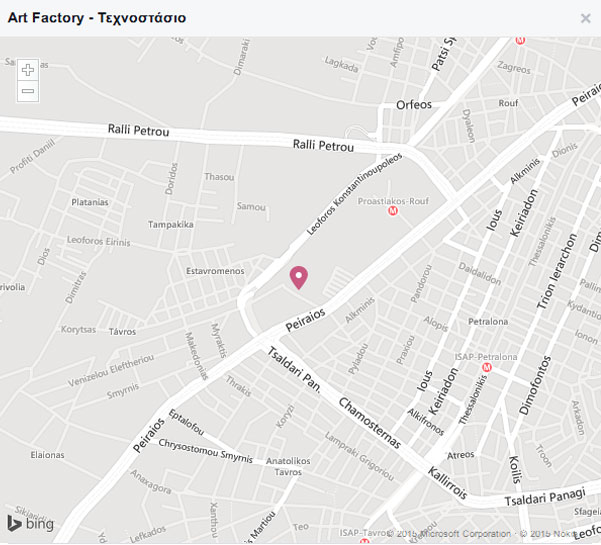Screen dimensions: 601x545
Task: Click the metro icon near Zagreos
Action: pos(520,40)
